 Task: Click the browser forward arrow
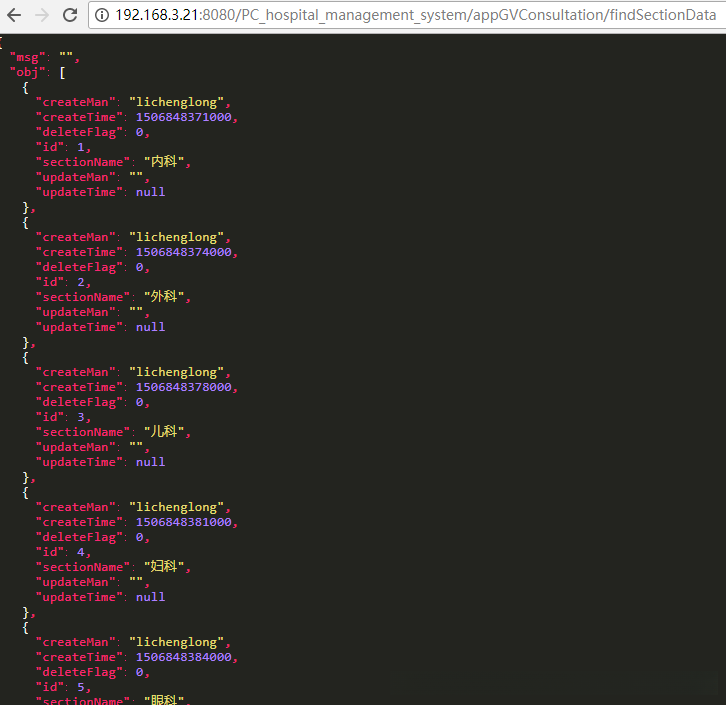pyautogui.click(x=42, y=15)
